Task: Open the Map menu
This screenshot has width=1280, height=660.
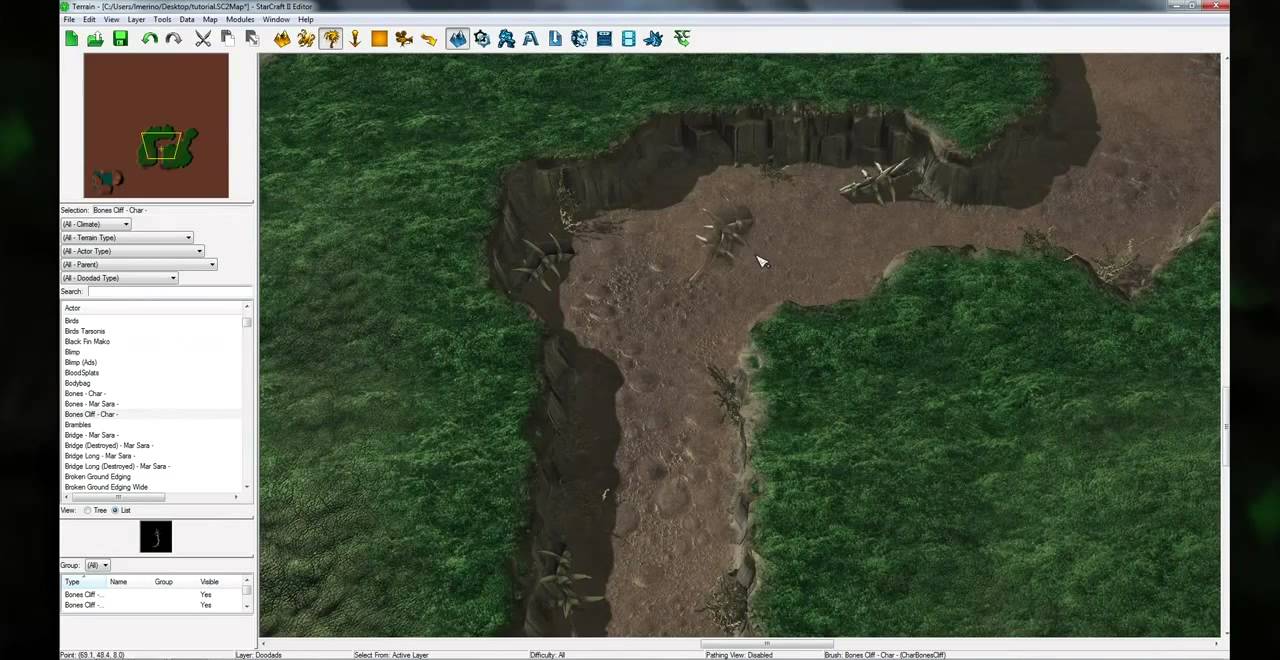Action: tap(210, 20)
